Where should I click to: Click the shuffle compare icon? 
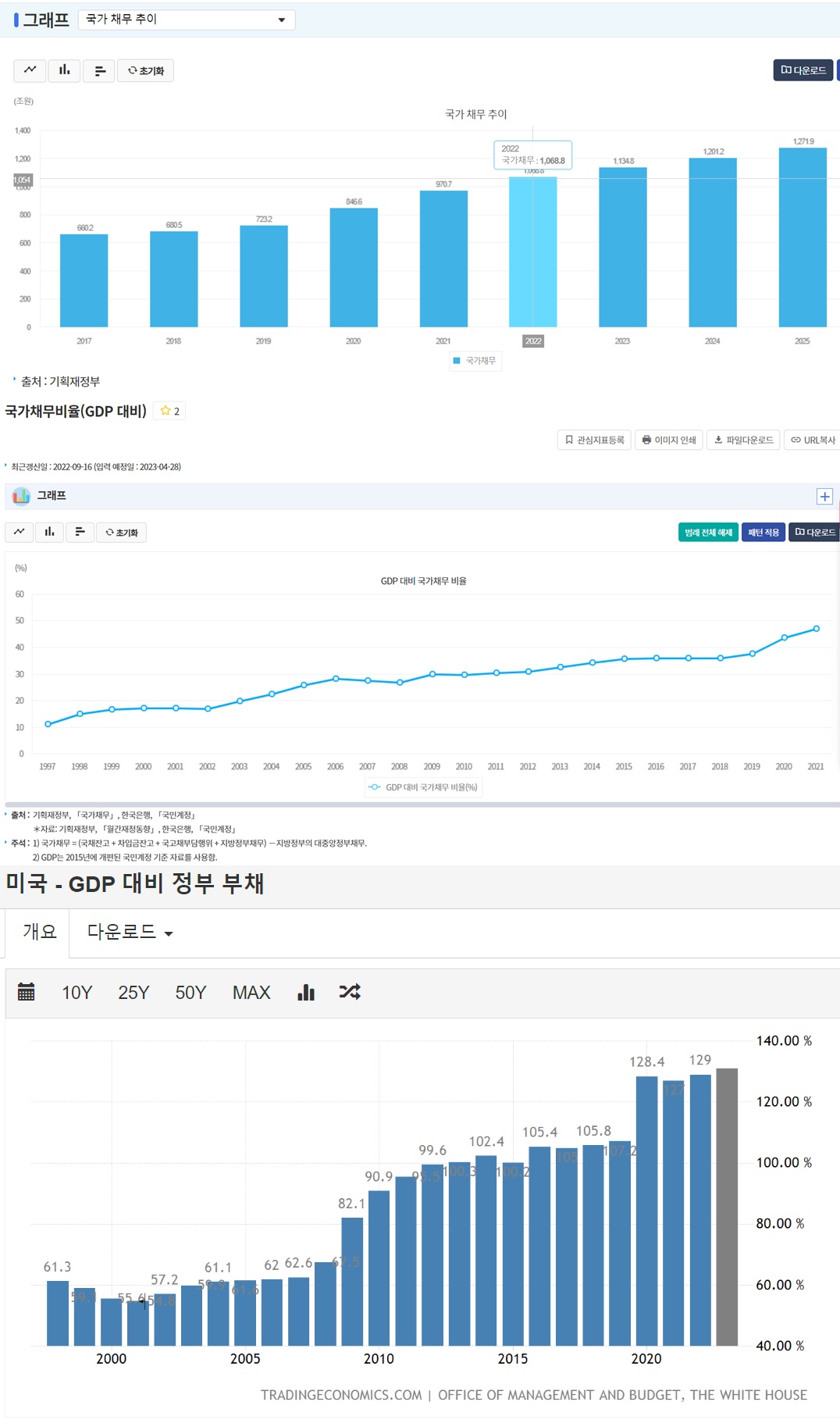pyautogui.click(x=350, y=992)
